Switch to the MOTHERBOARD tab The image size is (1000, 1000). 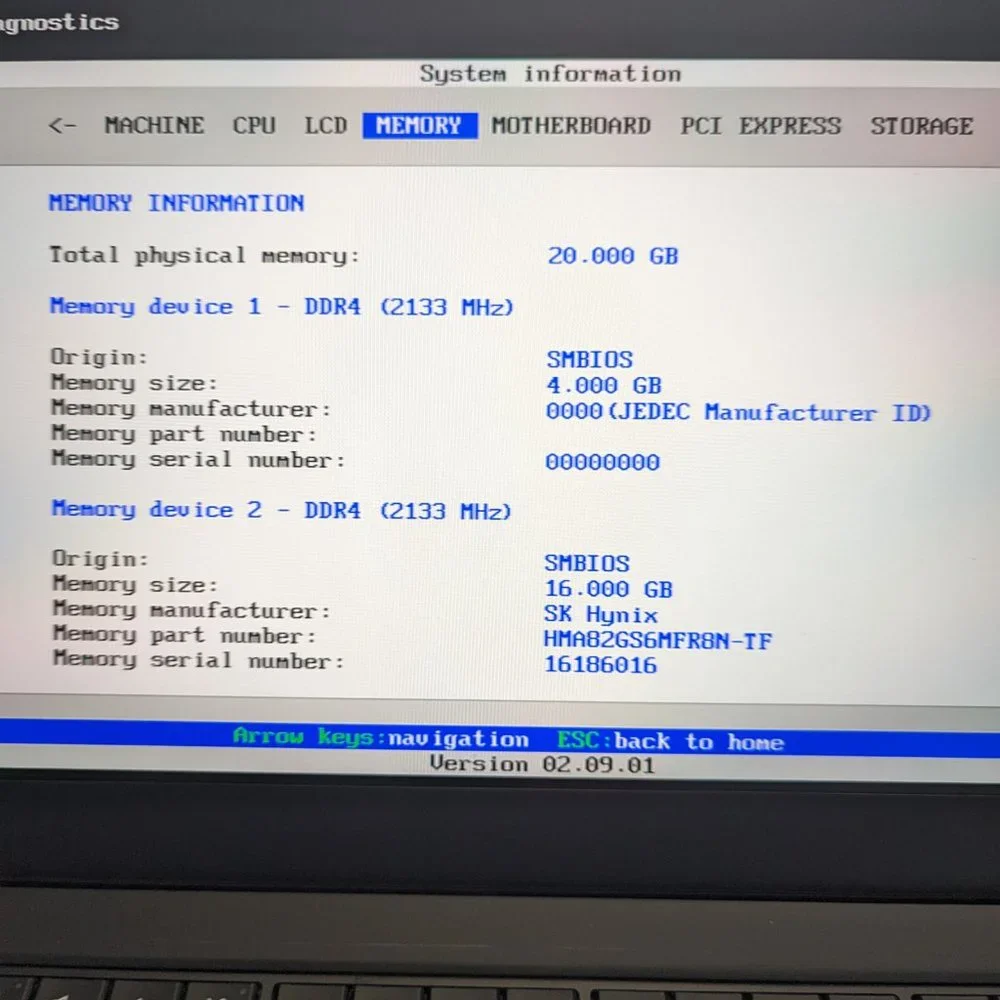[x=571, y=126]
